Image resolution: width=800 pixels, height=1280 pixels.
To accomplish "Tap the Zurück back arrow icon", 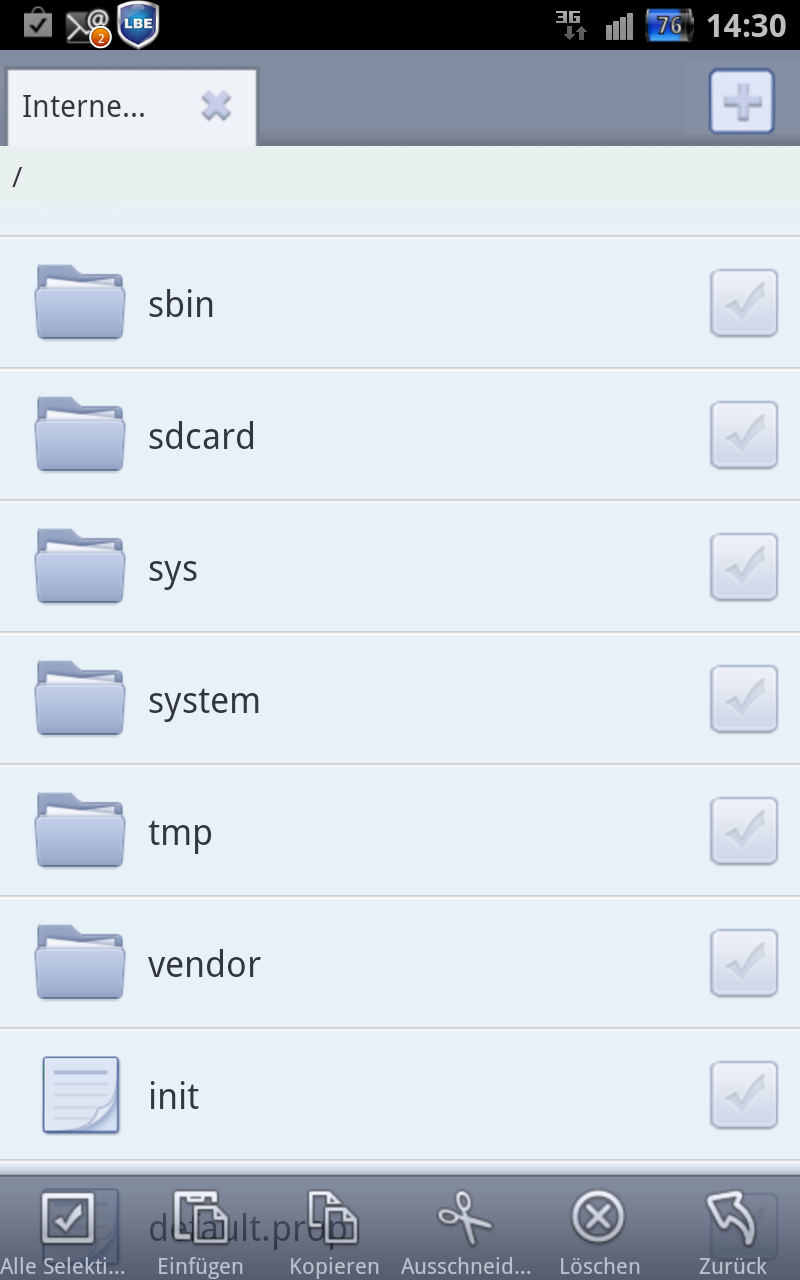I will click(733, 1219).
